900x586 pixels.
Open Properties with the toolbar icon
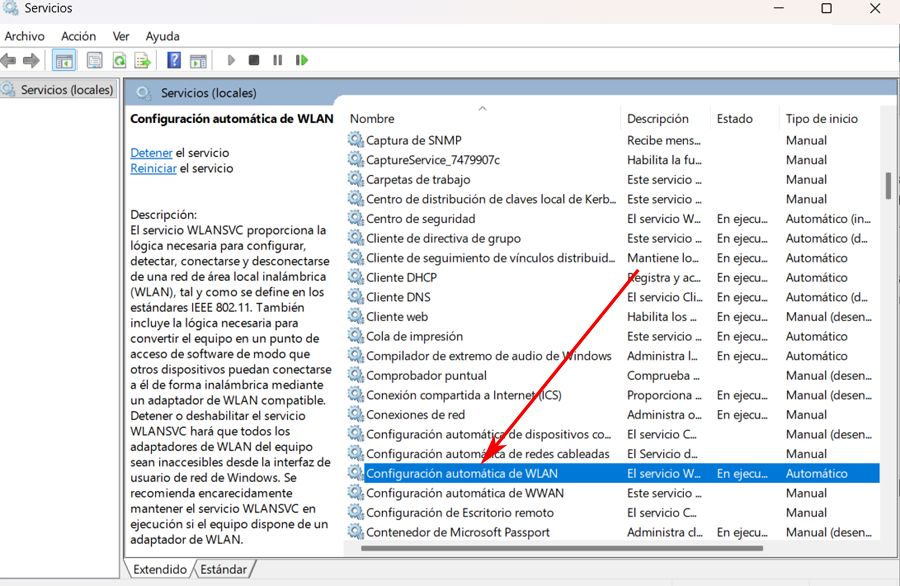click(x=92, y=60)
